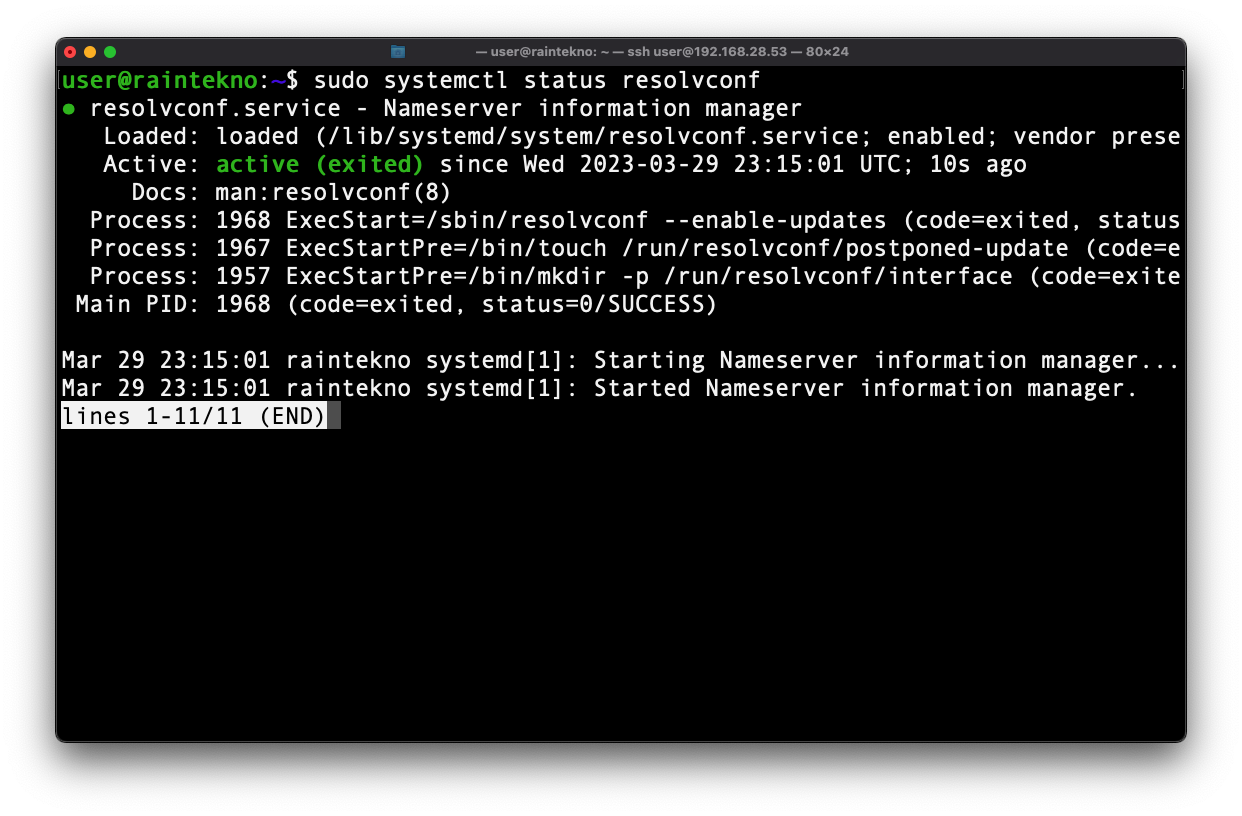
Task: Click the green zoom window button
Action: 110,51
